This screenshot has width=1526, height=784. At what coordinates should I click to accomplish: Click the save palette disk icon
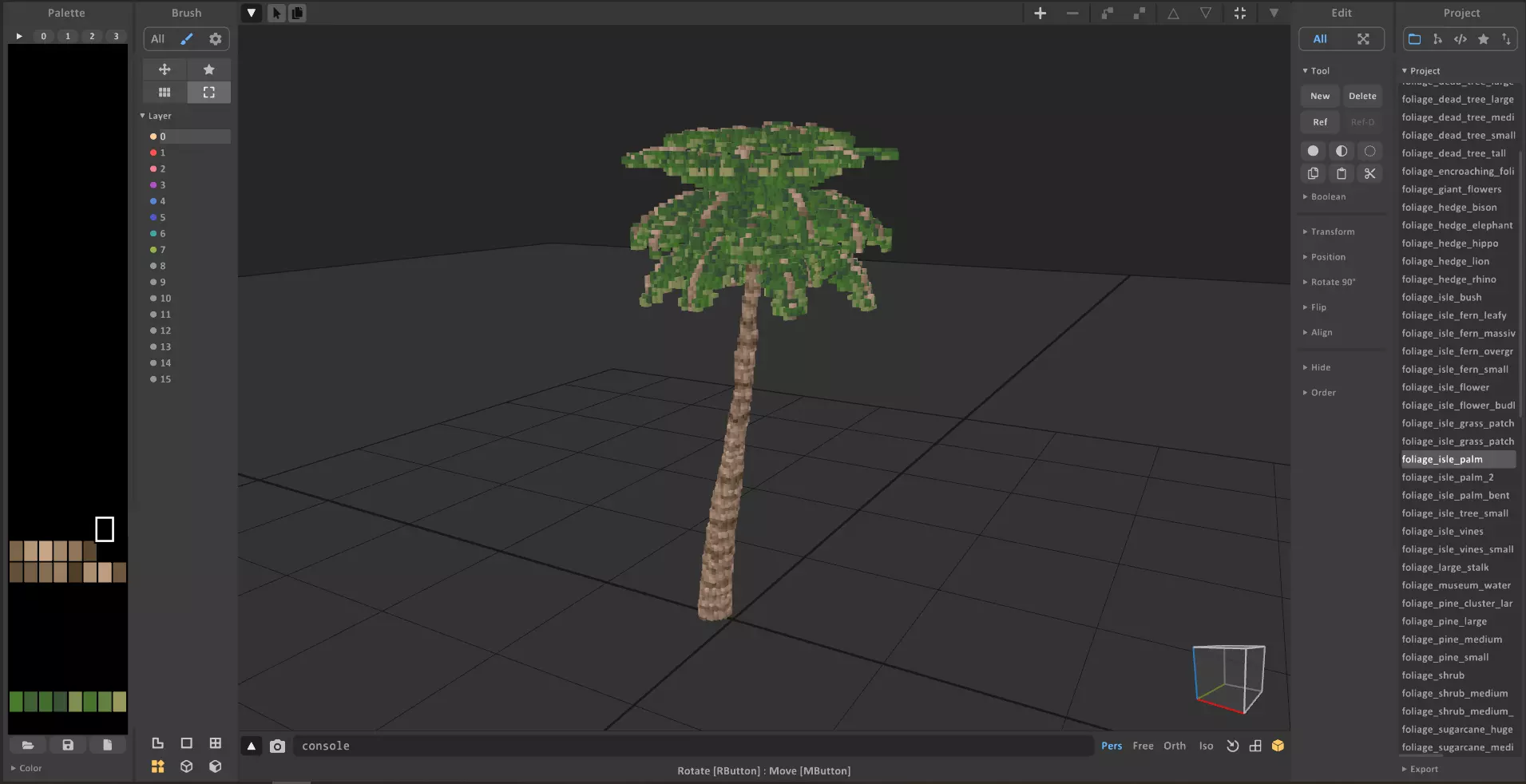[x=68, y=745]
